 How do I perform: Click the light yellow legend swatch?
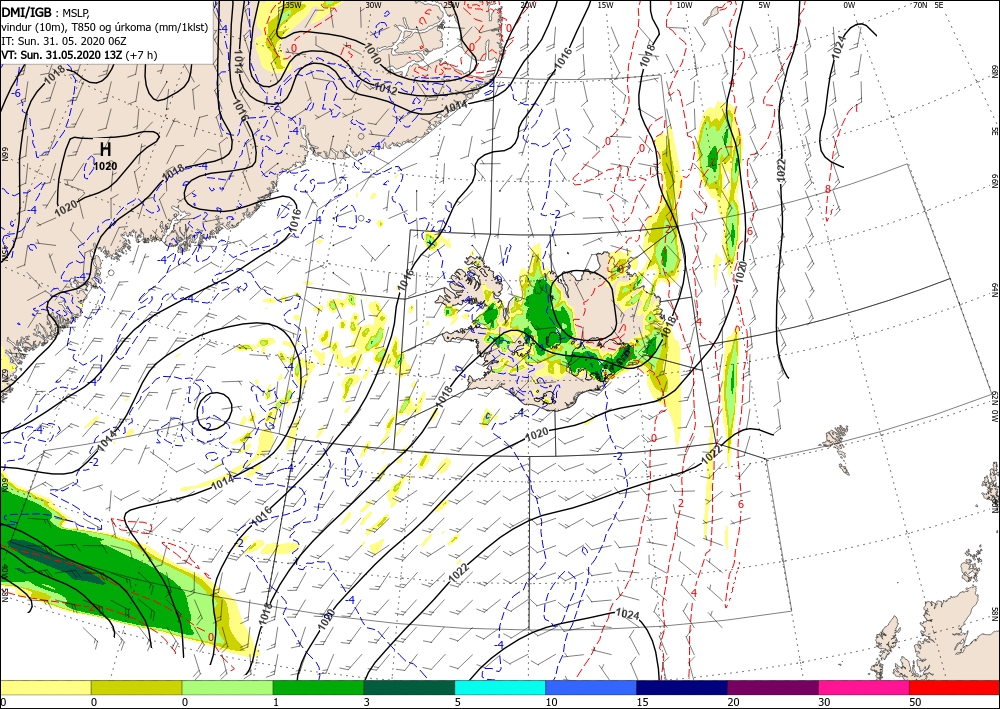coord(45,687)
